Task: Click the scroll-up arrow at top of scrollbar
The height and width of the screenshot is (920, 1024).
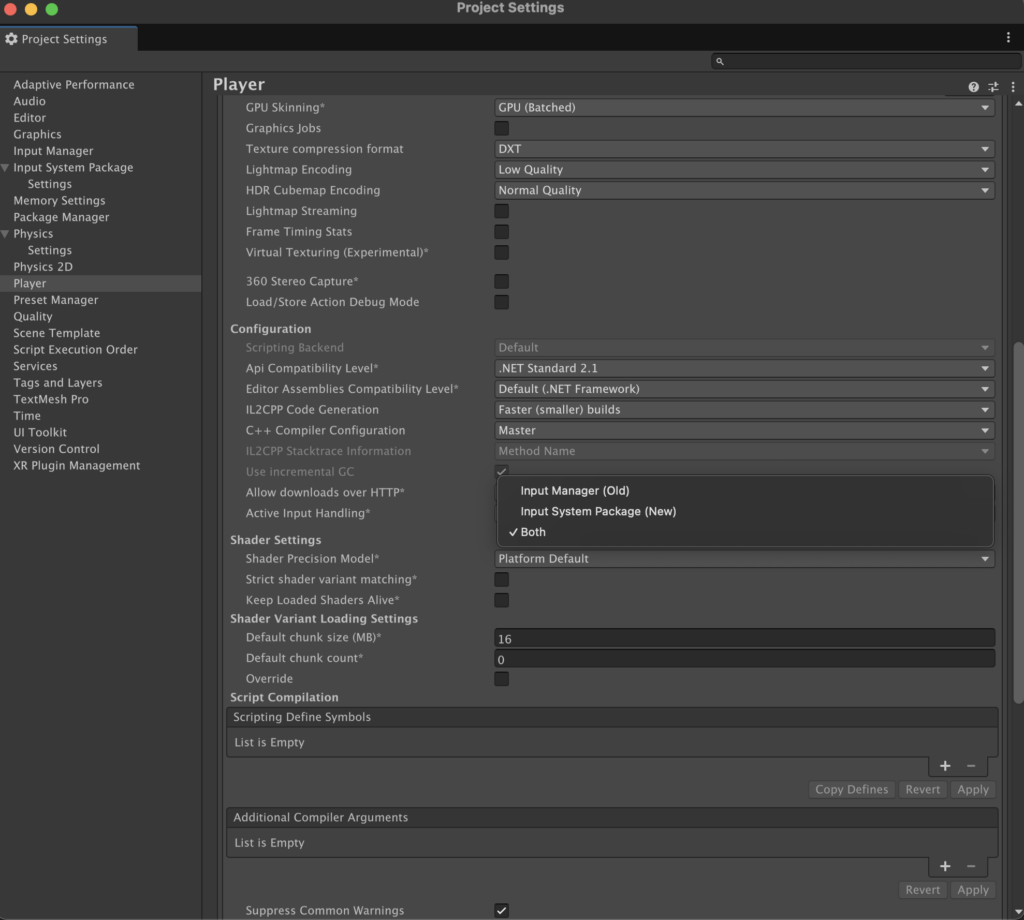Action: click(x=1017, y=103)
